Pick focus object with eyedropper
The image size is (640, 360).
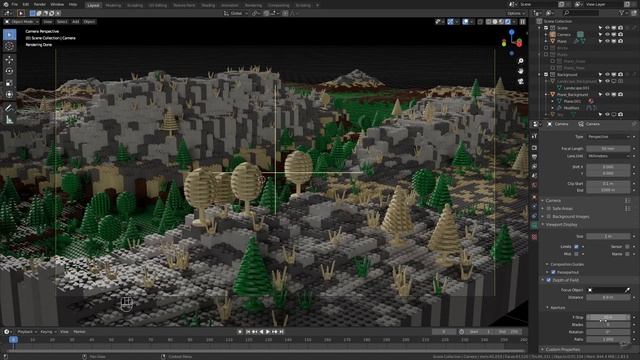coord(627,290)
